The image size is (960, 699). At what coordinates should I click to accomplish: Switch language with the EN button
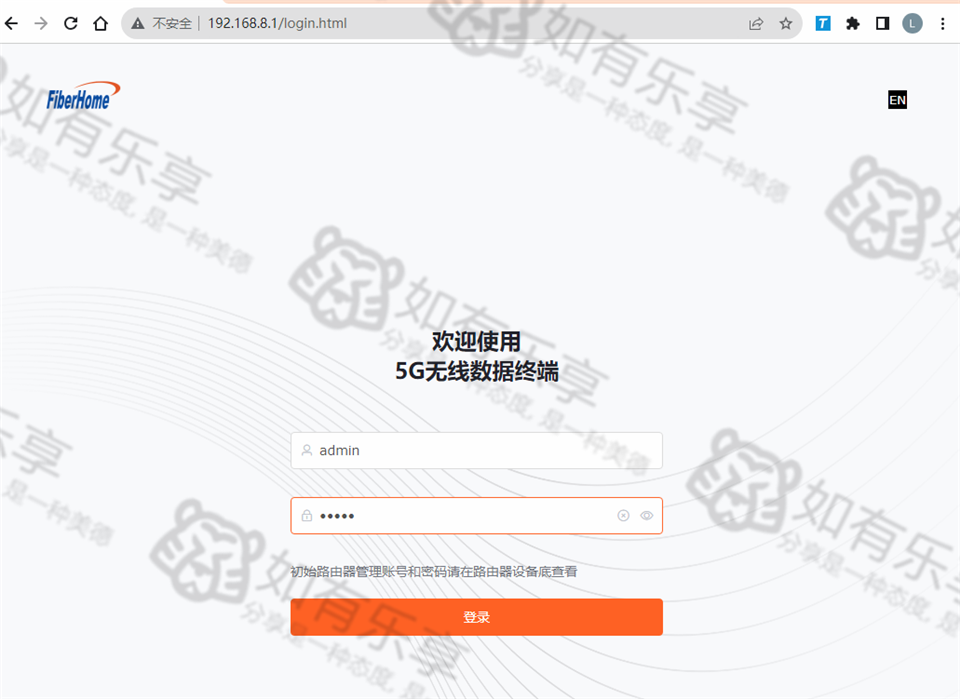[x=898, y=100]
